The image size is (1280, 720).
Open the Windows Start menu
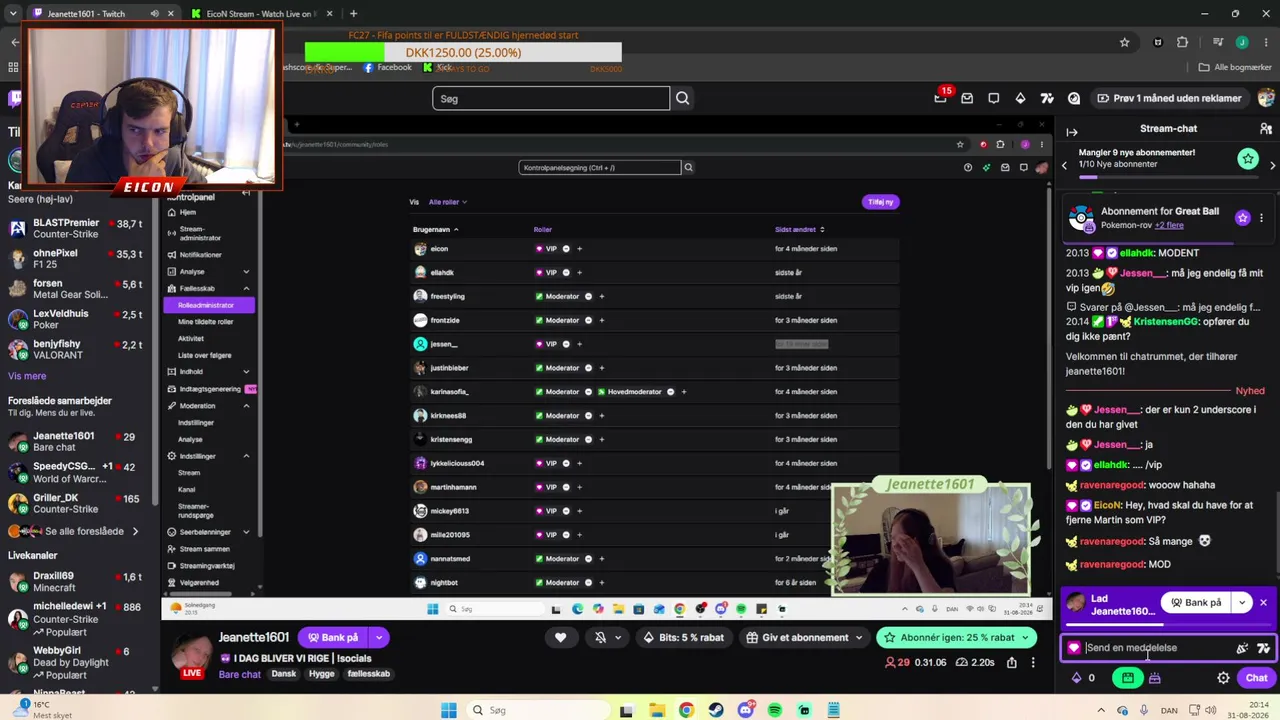449,710
